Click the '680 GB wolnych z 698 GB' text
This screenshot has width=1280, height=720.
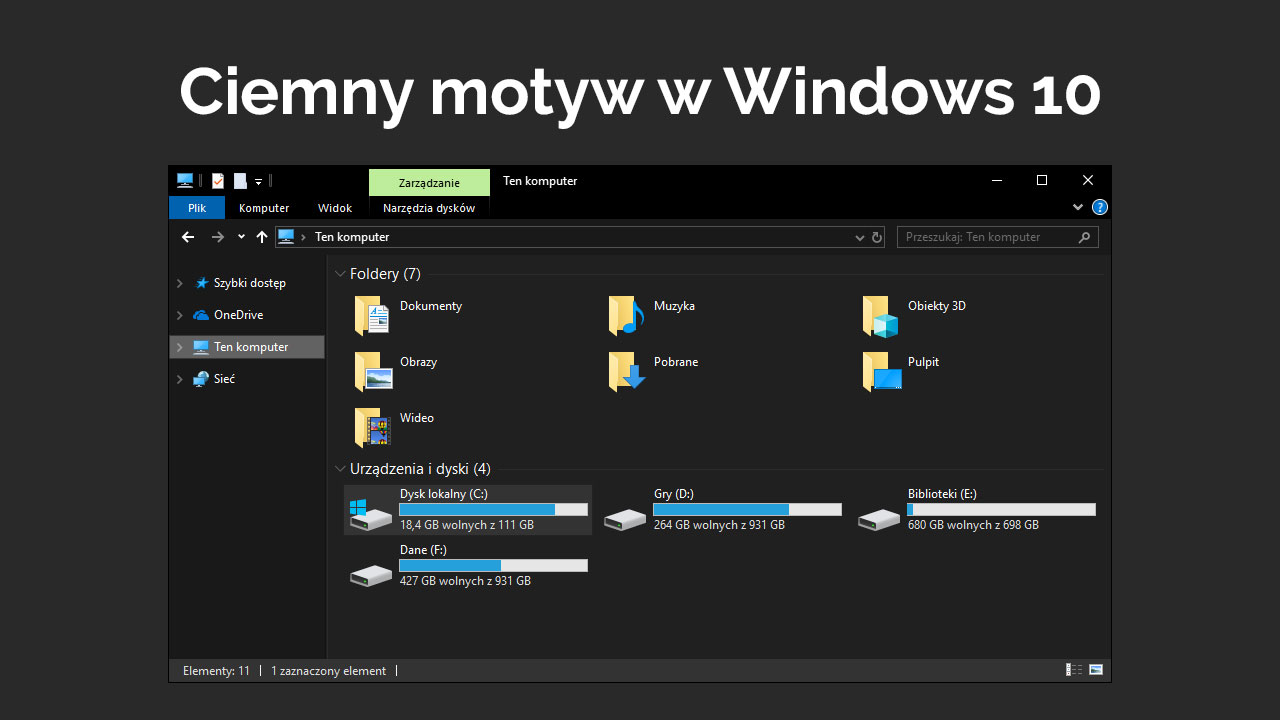click(973, 525)
